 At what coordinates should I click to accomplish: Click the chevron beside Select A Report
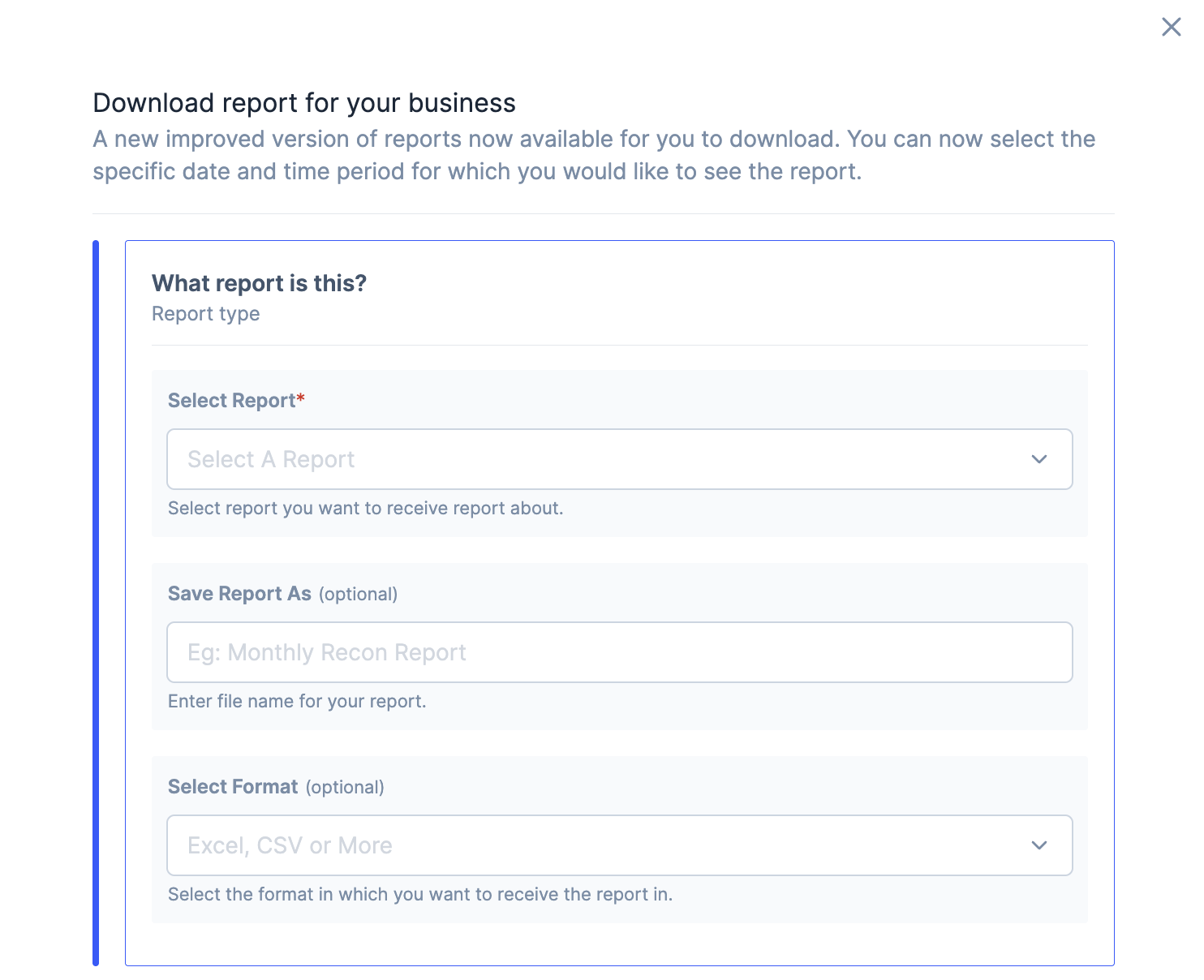[1039, 459]
